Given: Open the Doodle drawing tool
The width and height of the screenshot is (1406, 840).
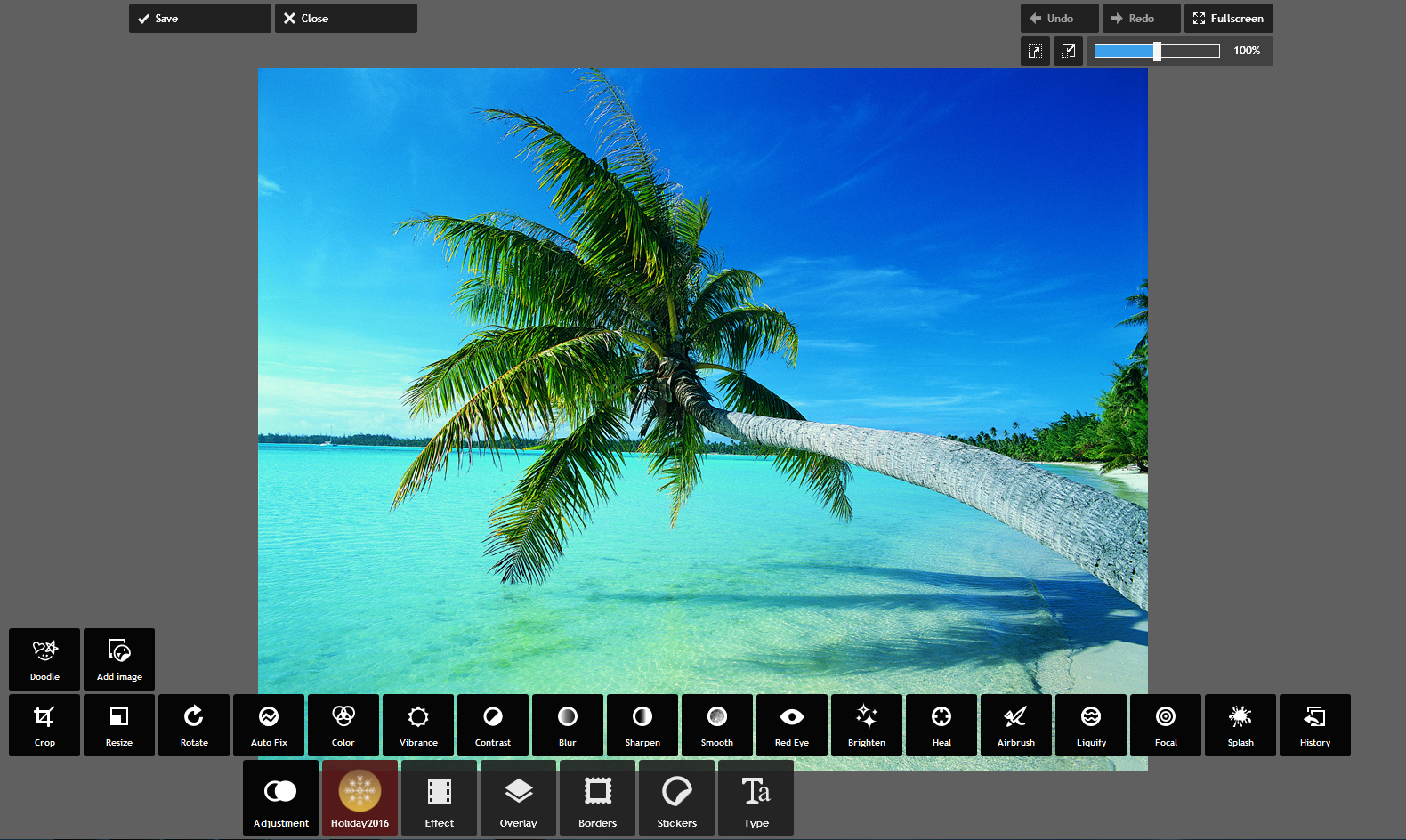Looking at the screenshot, I should coord(44,659).
